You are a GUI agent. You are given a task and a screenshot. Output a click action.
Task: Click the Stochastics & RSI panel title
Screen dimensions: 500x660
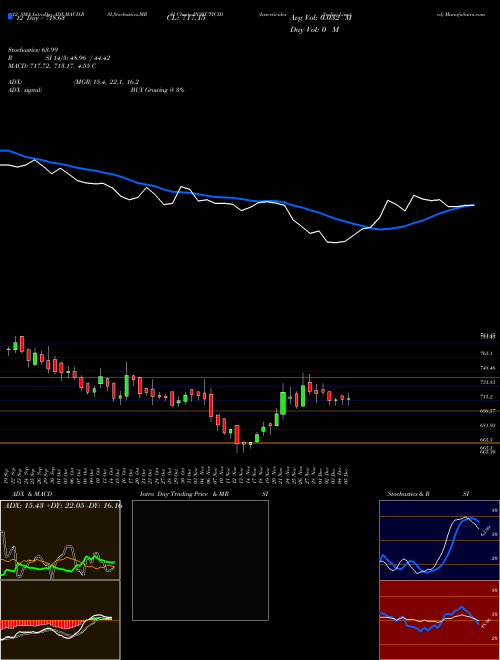(428, 494)
